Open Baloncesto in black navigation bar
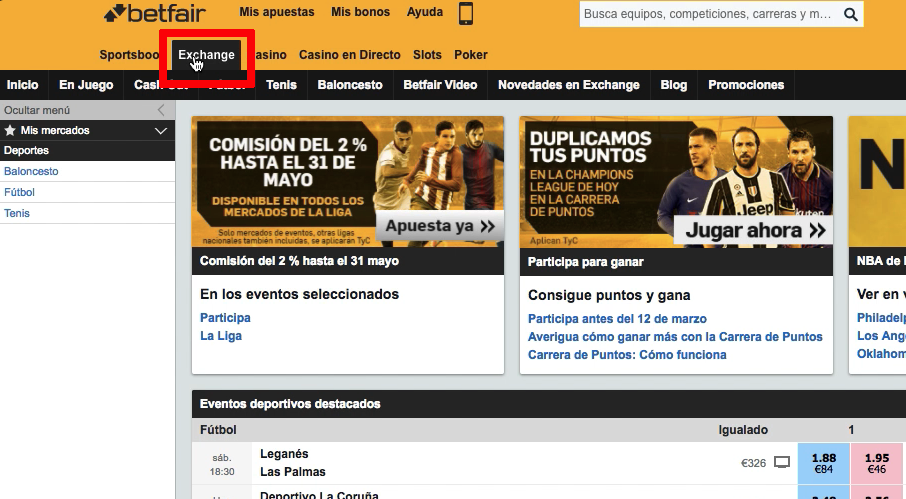 [x=350, y=85]
